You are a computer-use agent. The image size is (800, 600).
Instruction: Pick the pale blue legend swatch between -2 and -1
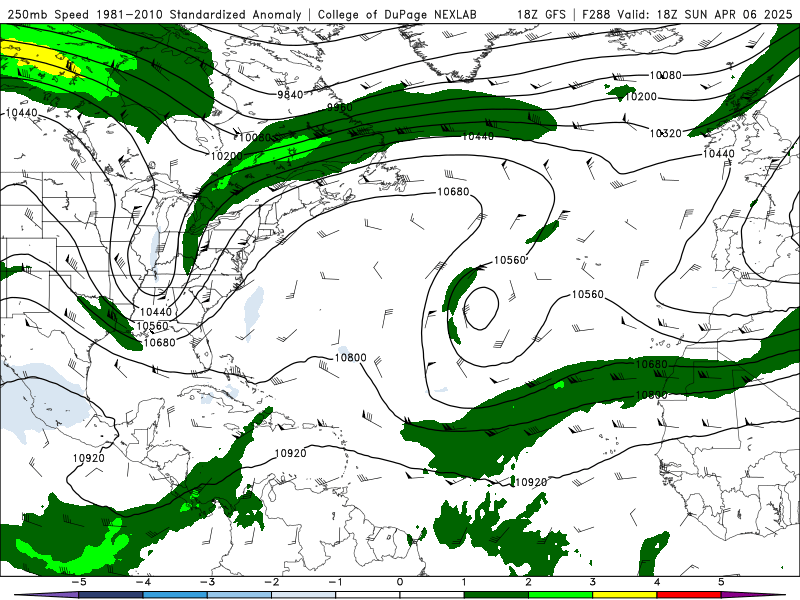(x=304, y=595)
